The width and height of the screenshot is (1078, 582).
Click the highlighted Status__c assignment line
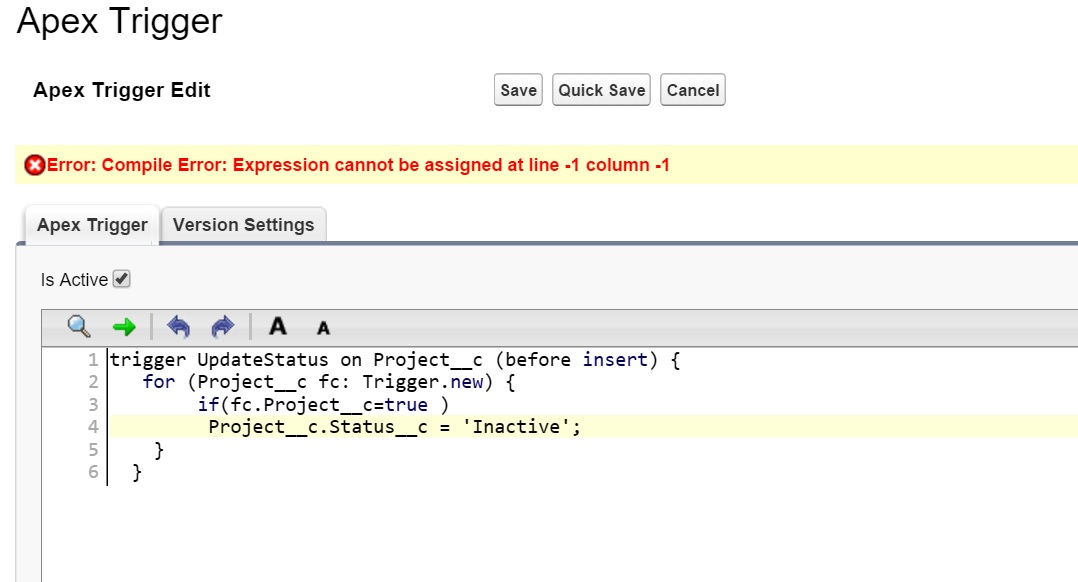(394, 427)
